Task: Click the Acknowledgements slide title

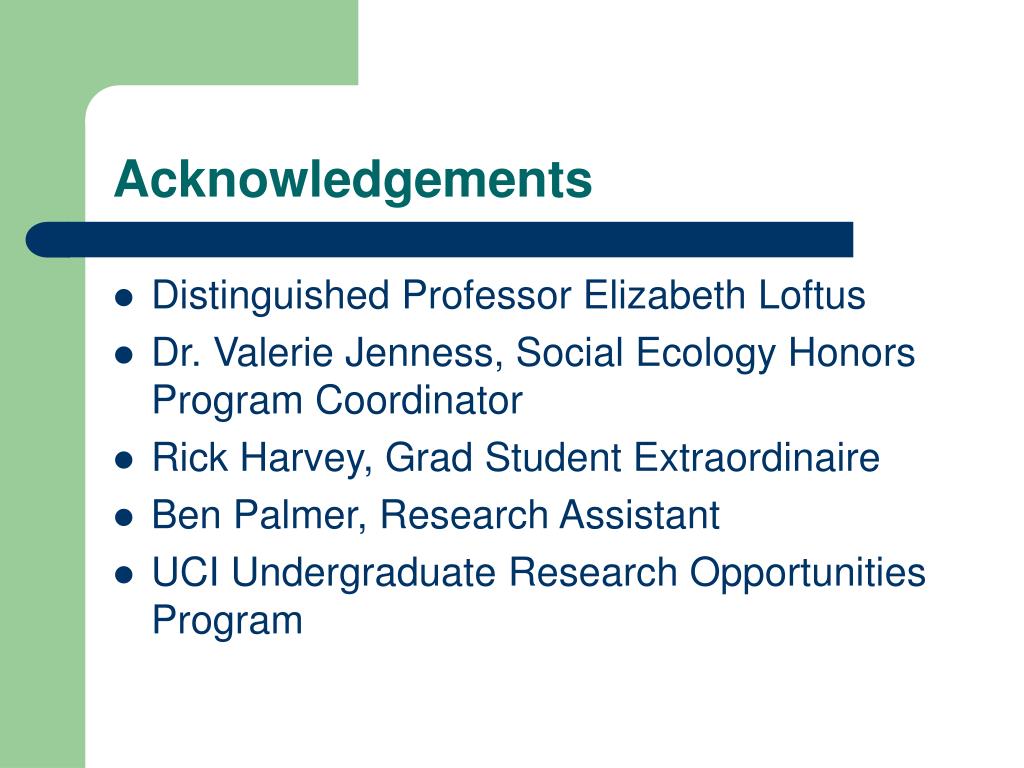Action: pos(353,180)
